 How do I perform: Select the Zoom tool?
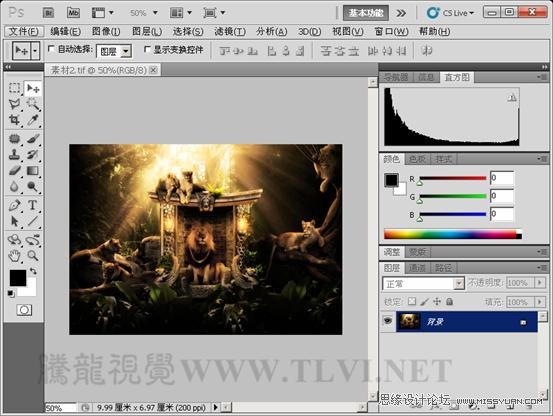click(33, 255)
